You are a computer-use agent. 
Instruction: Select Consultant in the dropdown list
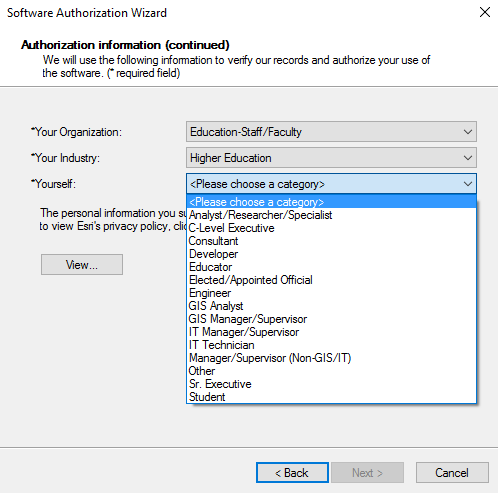pyautogui.click(x=331, y=241)
